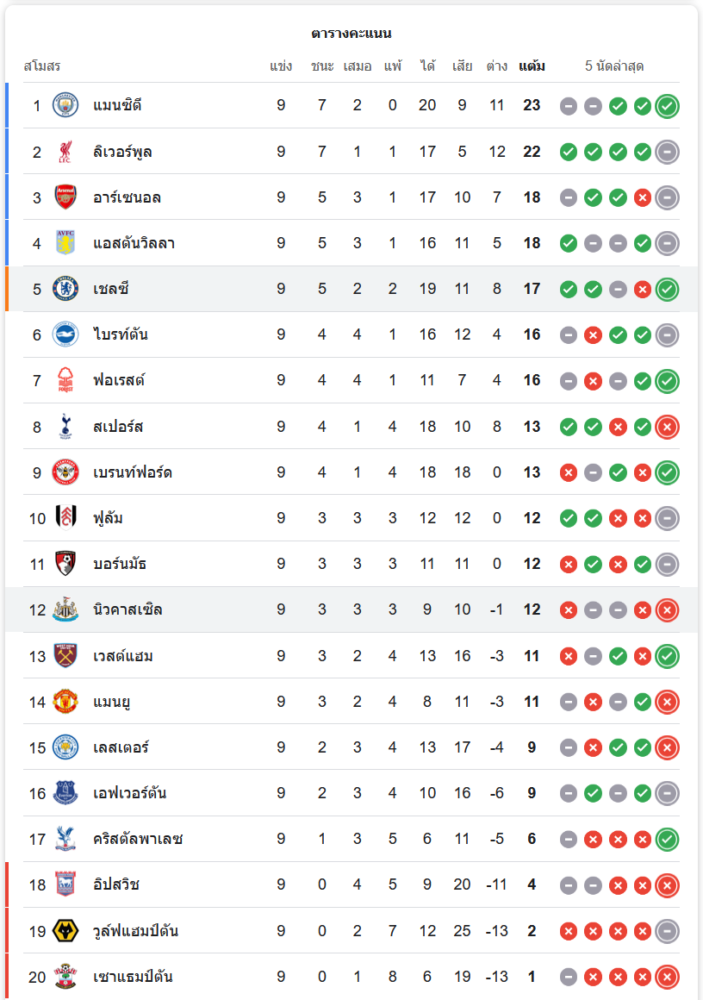703x1000 pixels.
Task: Click the Arsenal club crest
Action: coord(65,197)
